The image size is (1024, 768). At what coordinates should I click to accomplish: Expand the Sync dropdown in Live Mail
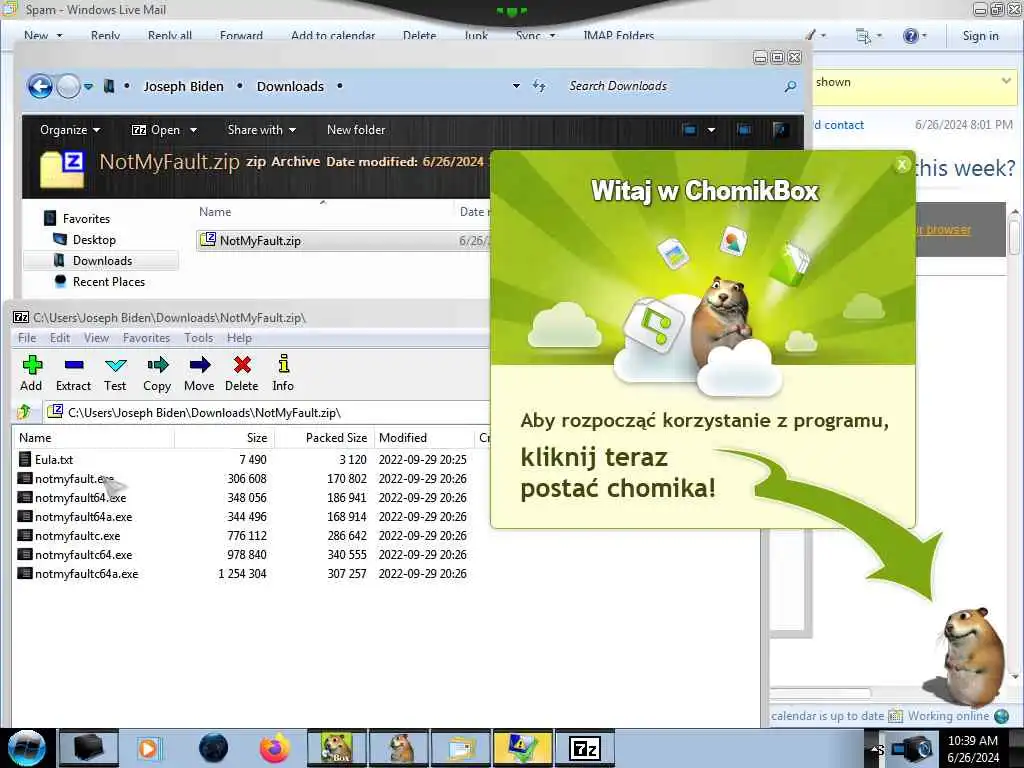(552, 36)
